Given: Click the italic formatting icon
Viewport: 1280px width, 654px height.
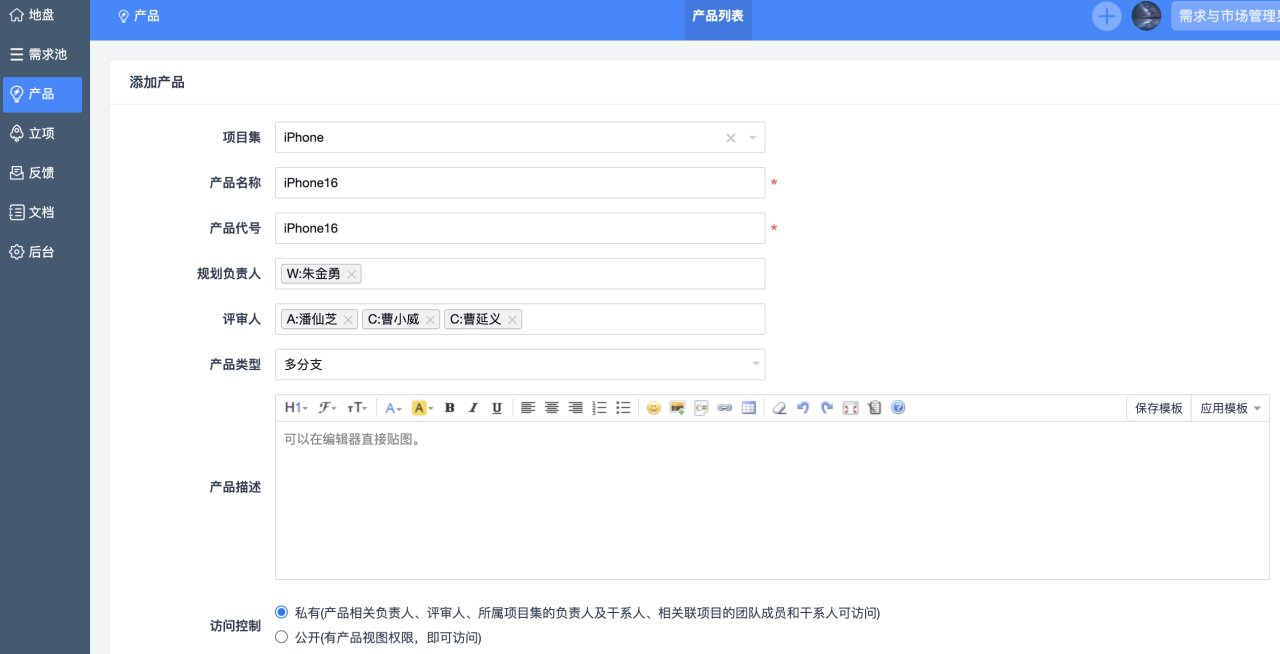Looking at the screenshot, I should 473,408.
